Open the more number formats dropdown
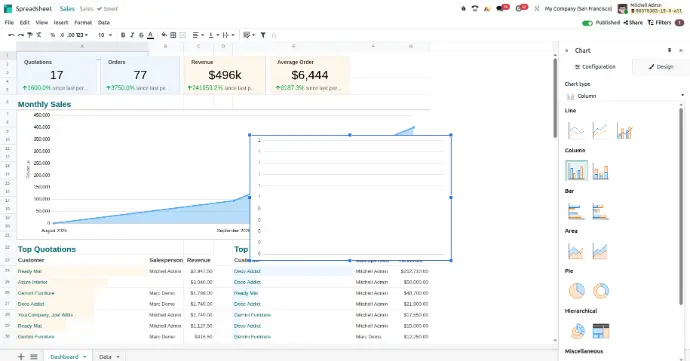The image size is (690, 361). (x=82, y=35)
